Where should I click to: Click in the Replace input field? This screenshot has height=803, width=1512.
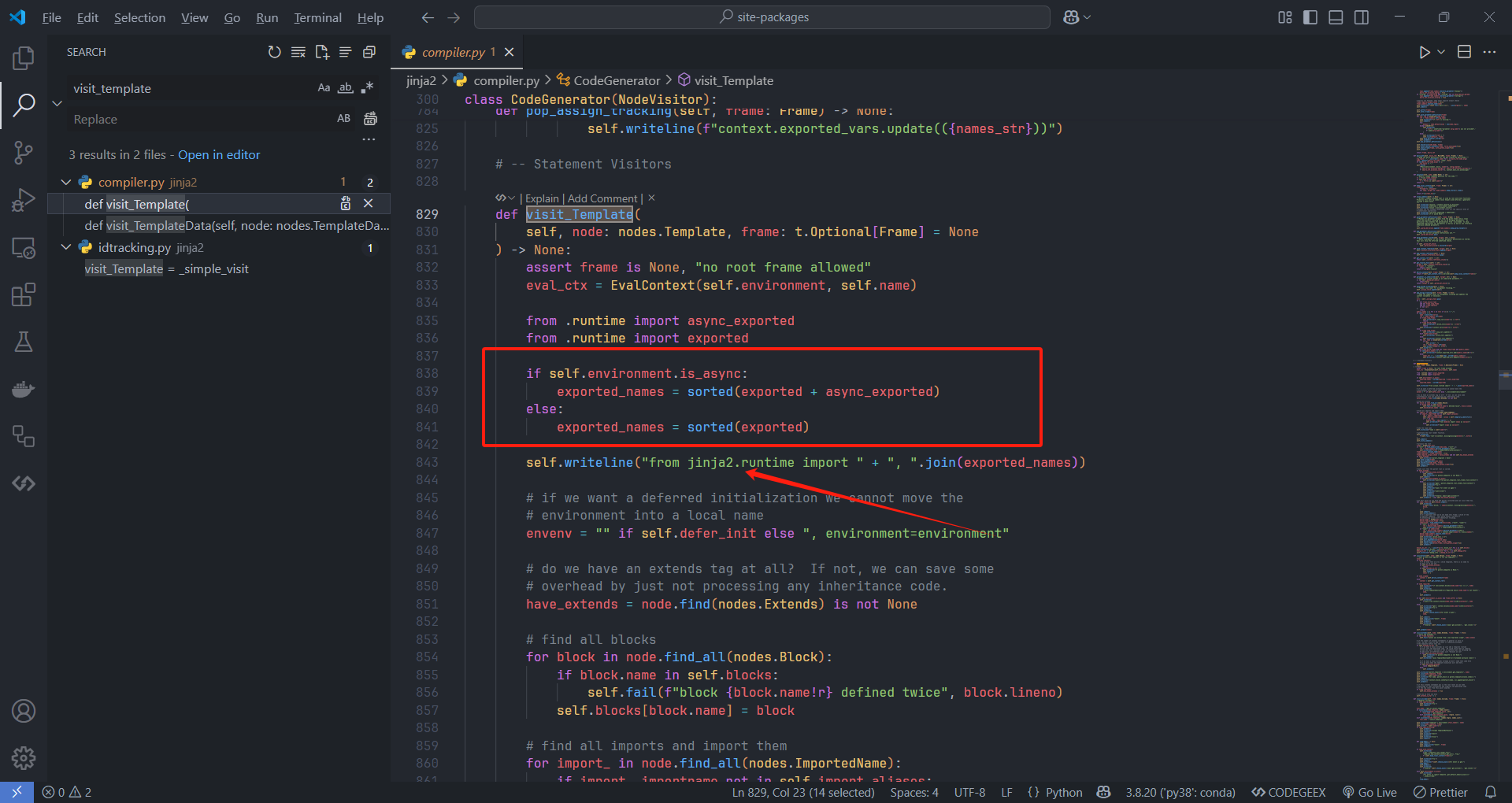click(x=197, y=119)
